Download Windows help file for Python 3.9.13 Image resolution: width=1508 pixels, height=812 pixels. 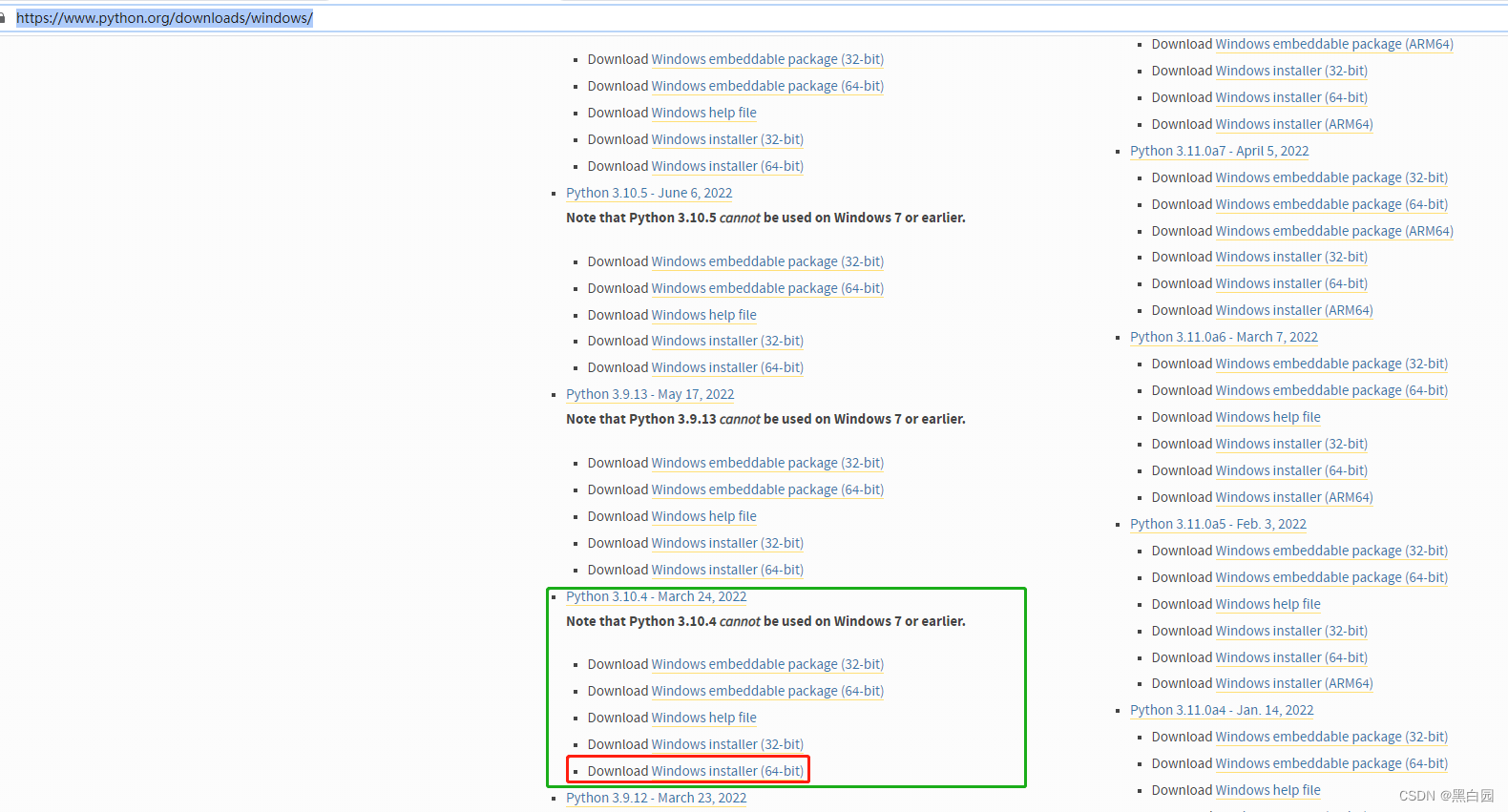tap(704, 516)
